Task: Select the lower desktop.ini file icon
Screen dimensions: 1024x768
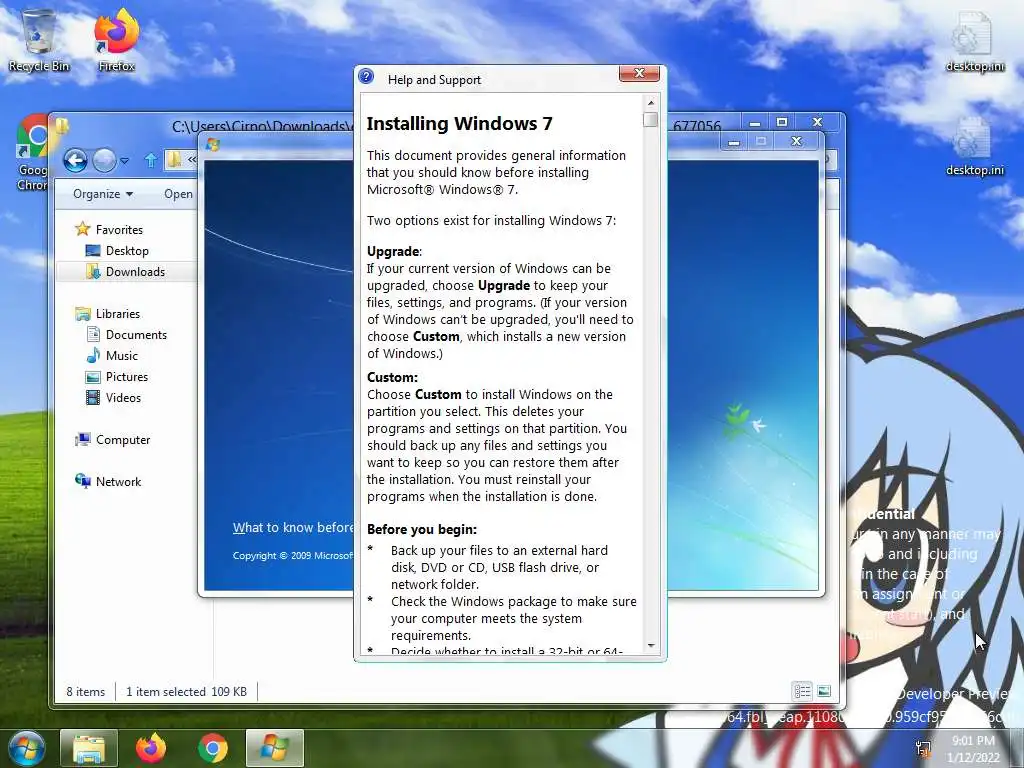Action: (x=975, y=147)
